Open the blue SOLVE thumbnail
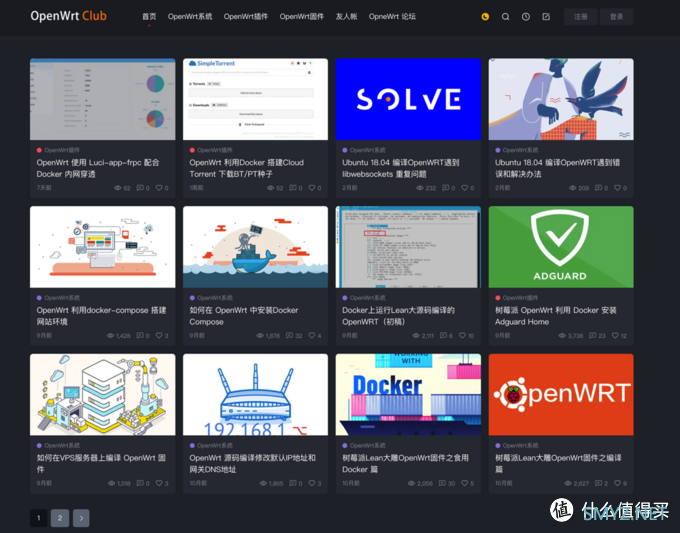The height and width of the screenshot is (533, 680). (409, 99)
